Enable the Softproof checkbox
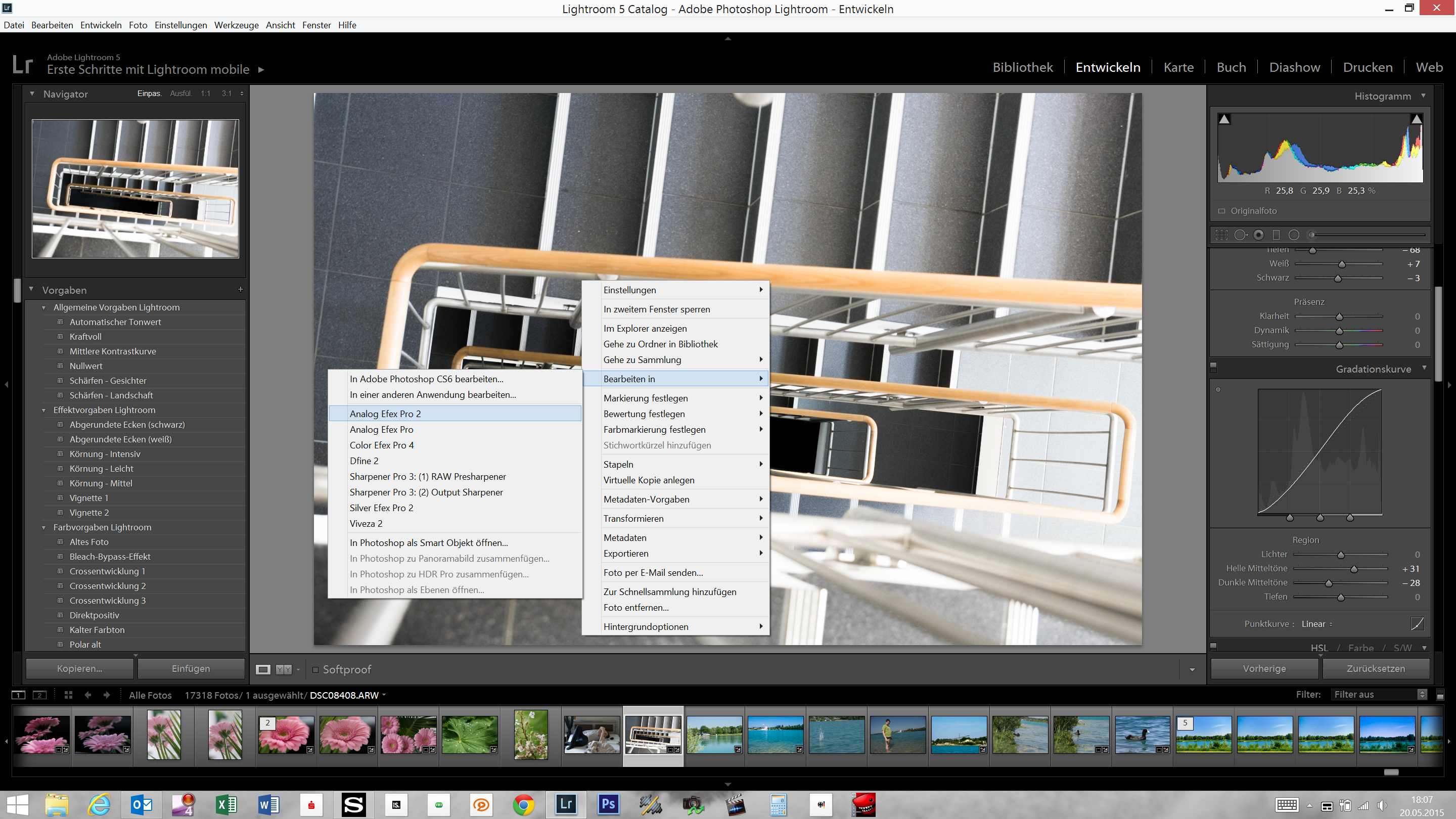1456x819 pixels. (x=316, y=669)
